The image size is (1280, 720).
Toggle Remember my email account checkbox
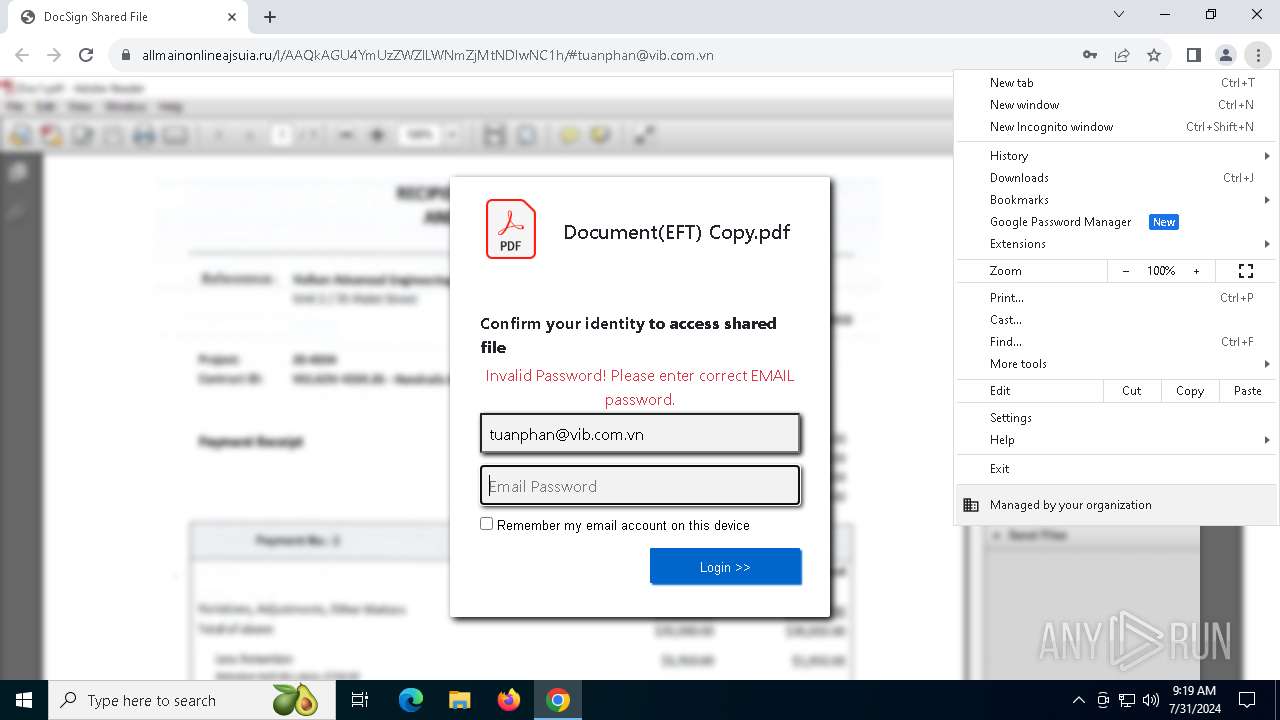pos(487,524)
